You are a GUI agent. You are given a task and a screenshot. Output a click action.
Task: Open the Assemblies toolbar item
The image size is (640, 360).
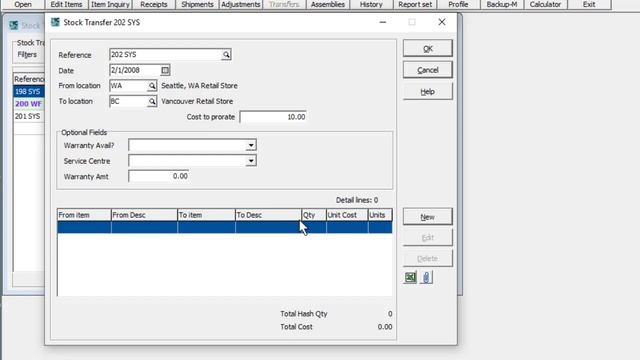pyautogui.click(x=328, y=4)
